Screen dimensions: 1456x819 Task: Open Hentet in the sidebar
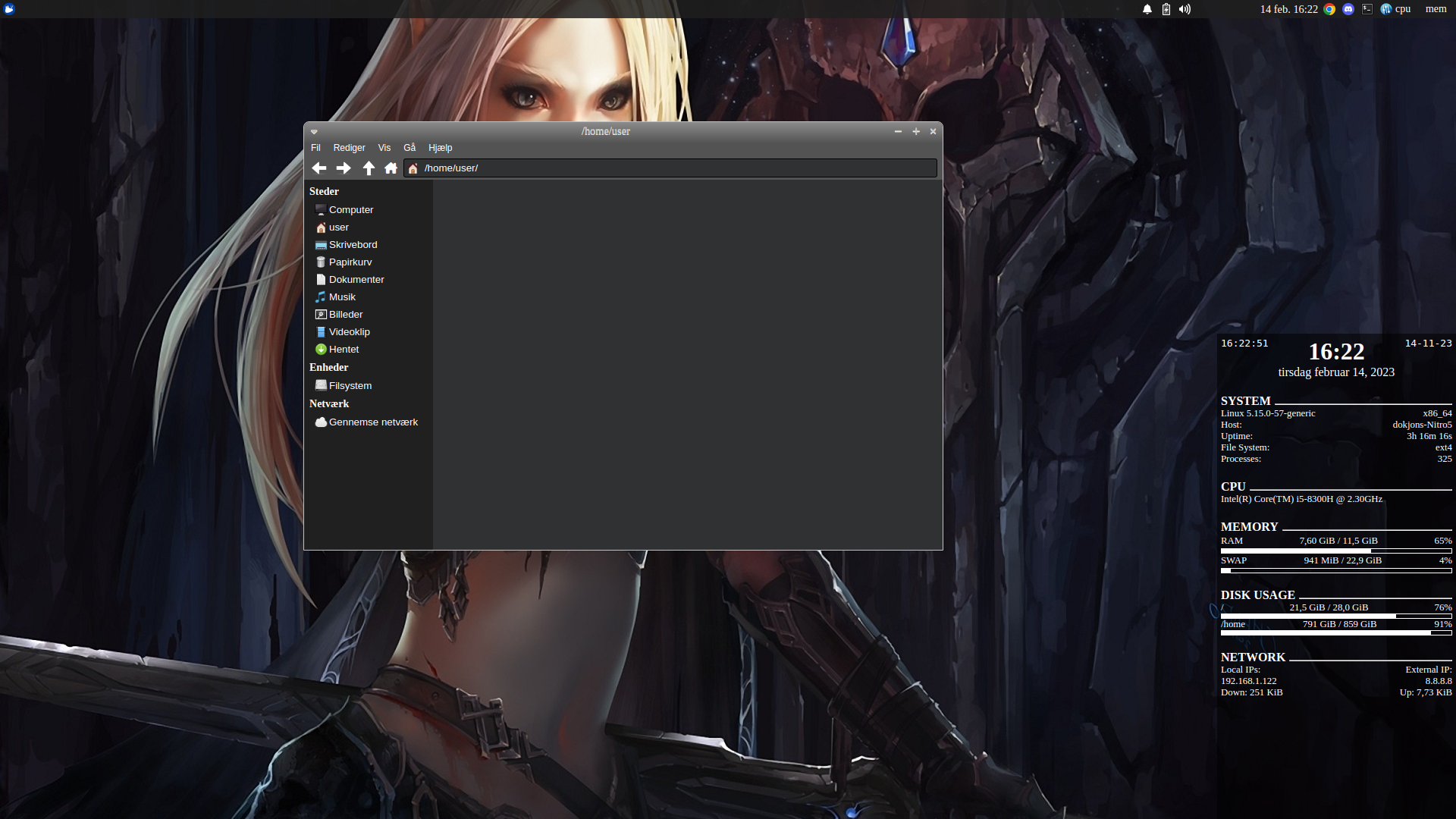[368, 350]
